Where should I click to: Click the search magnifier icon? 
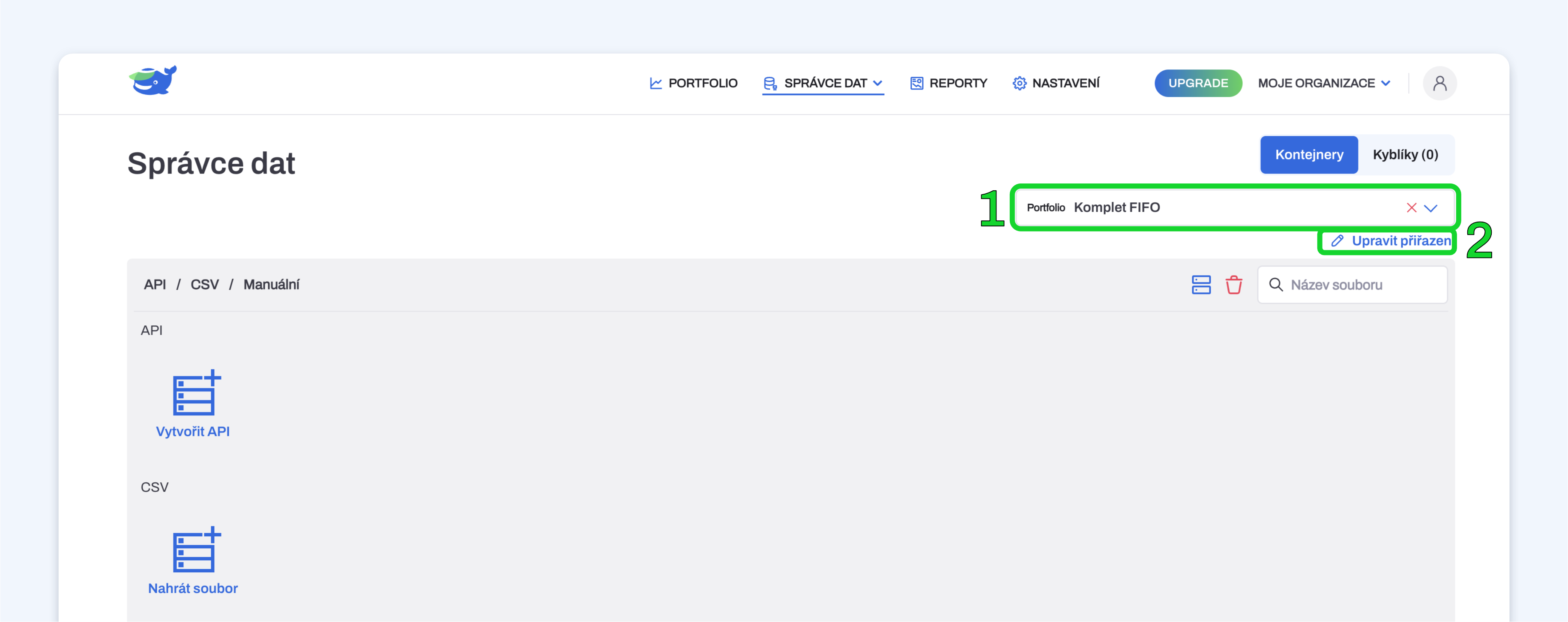pos(1276,285)
